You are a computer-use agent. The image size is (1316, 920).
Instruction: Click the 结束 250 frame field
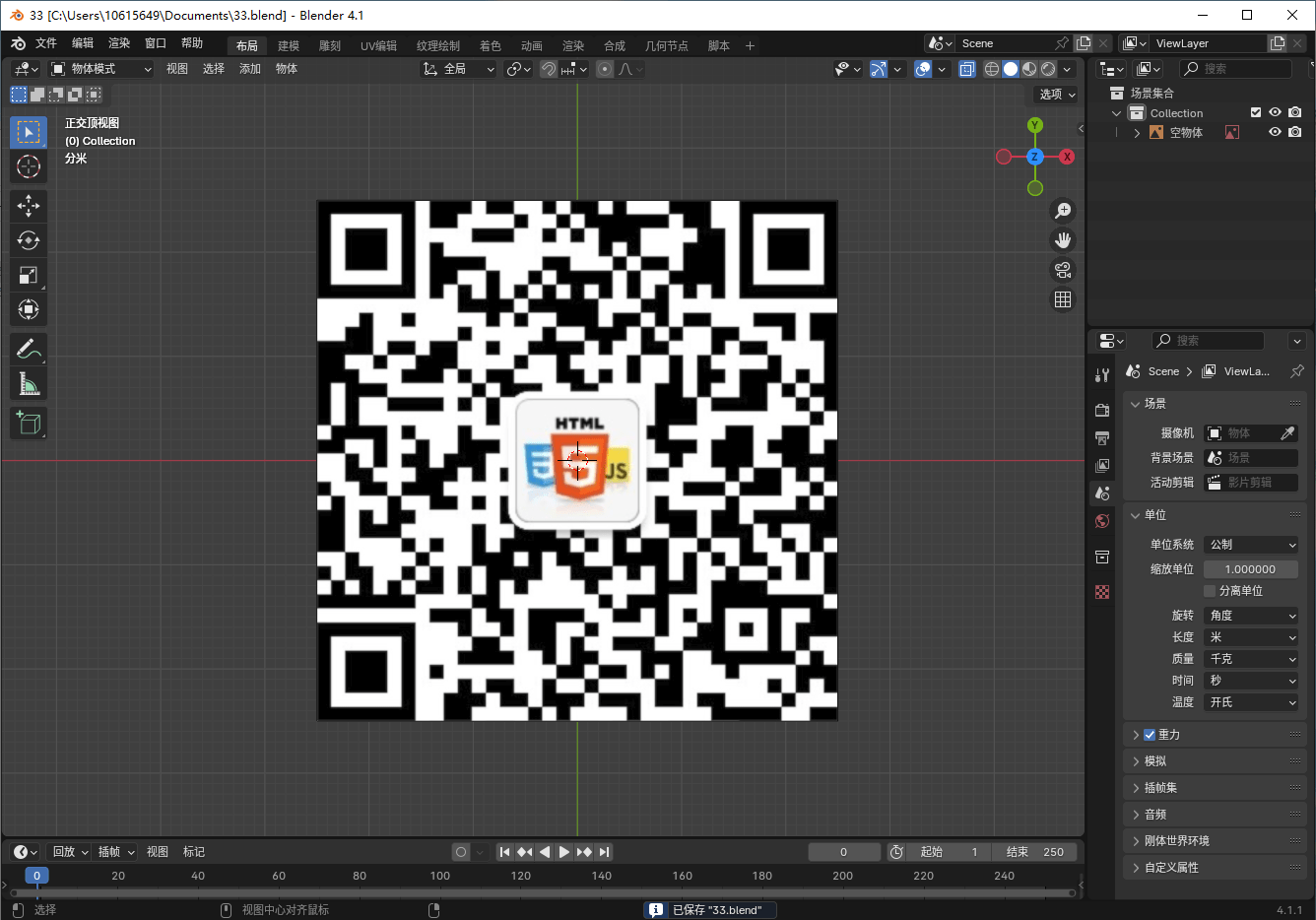pos(1034,852)
